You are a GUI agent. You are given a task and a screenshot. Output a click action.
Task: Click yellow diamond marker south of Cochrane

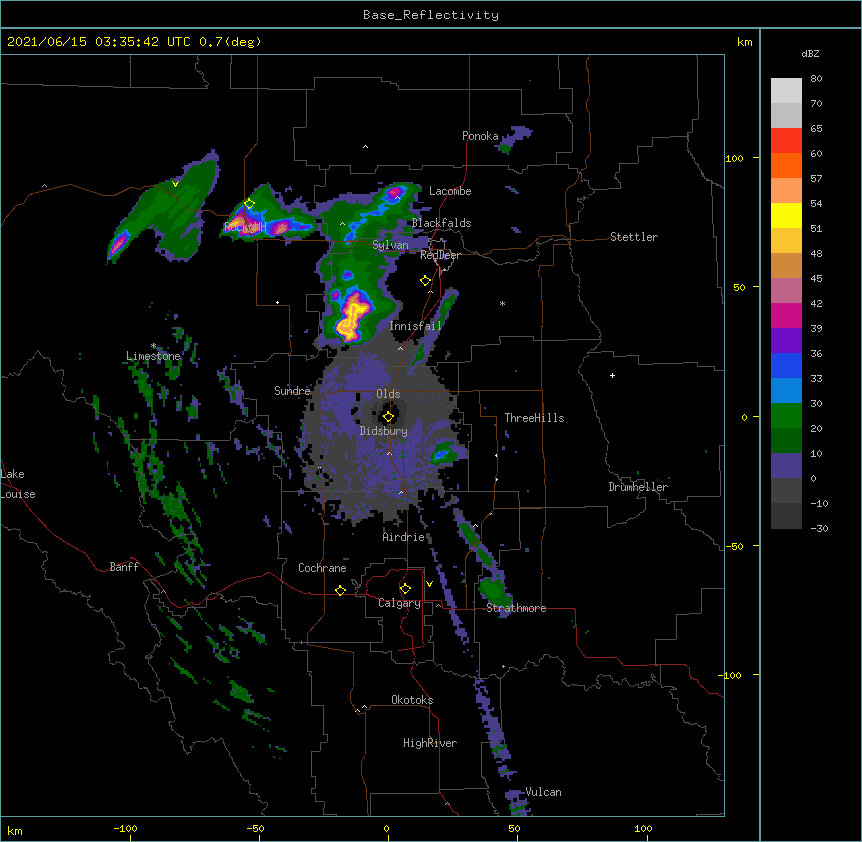click(340, 590)
